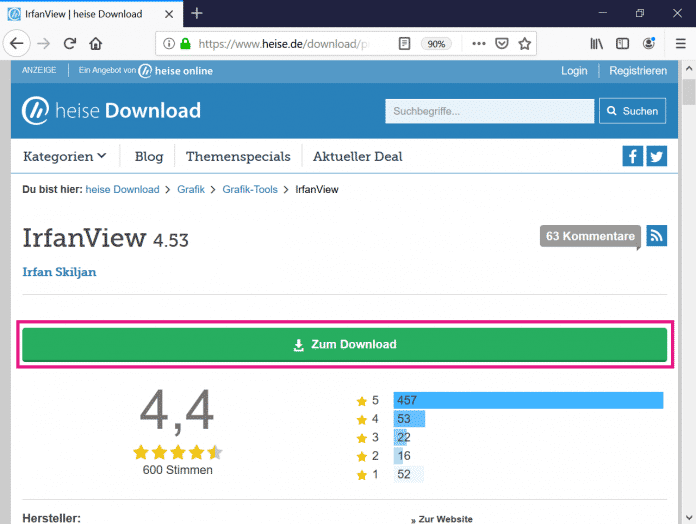Open the Firefox library icon
This screenshot has height=524, width=696.
(x=597, y=44)
